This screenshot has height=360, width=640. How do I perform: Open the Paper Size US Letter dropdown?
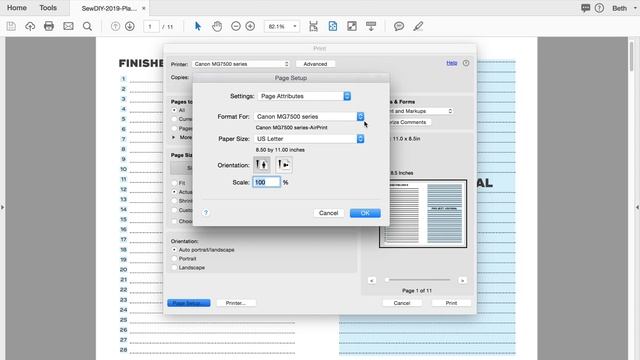pyautogui.click(x=309, y=139)
